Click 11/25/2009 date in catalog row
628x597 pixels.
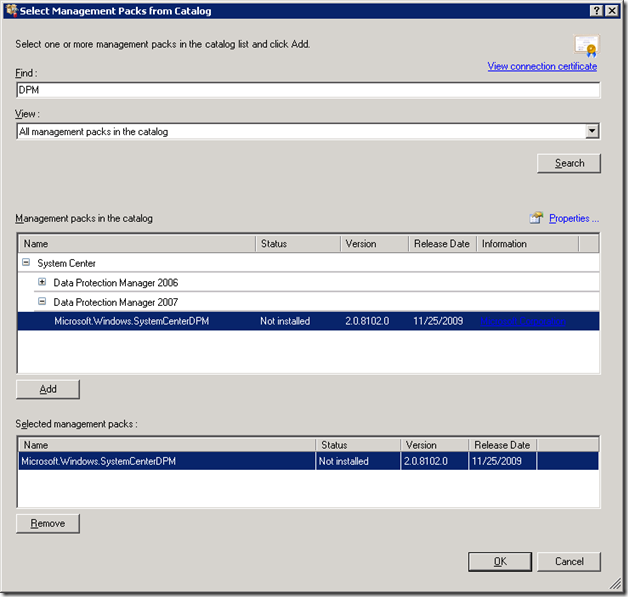click(438, 321)
